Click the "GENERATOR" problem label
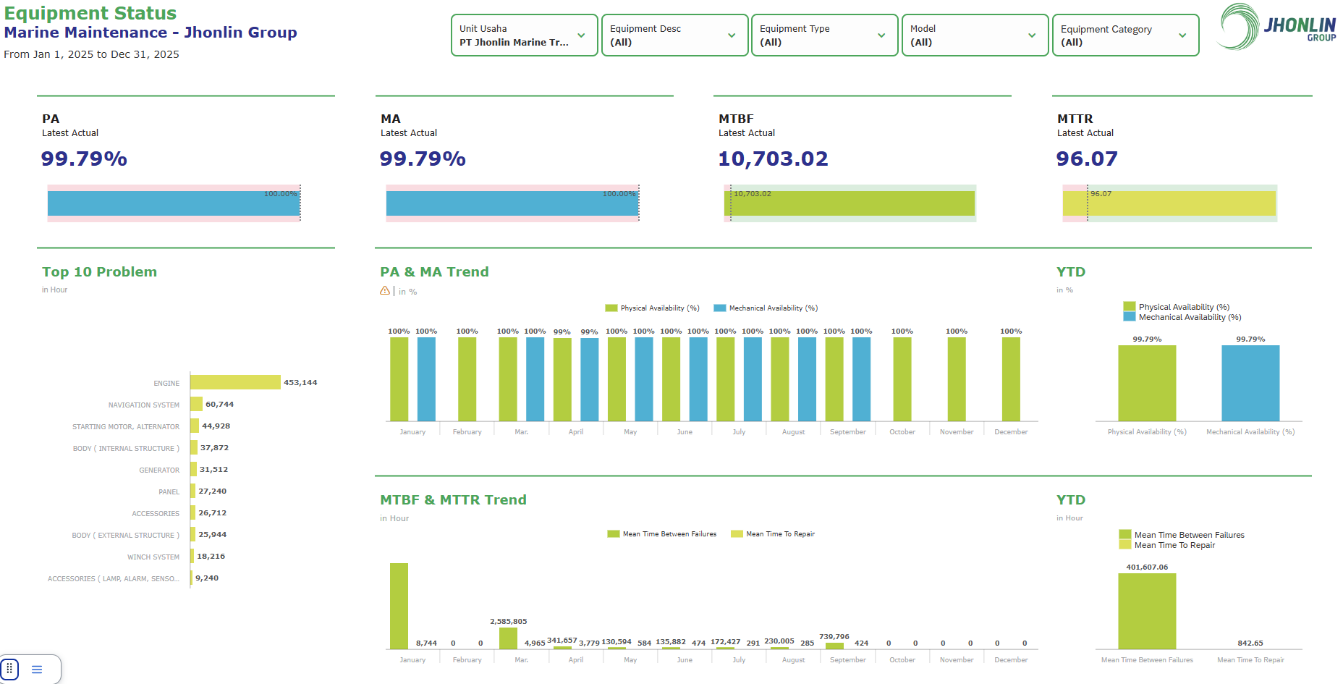 [x=159, y=470]
